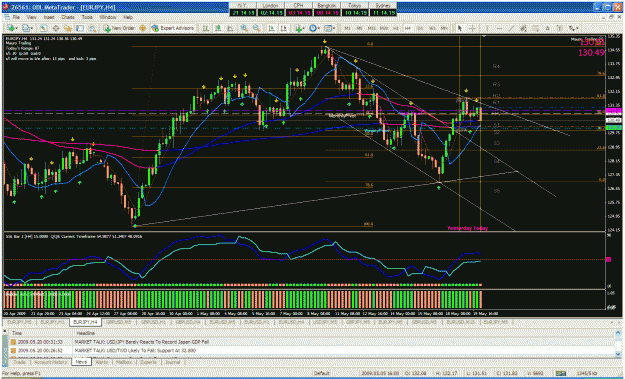This screenshot has width=625, height=379.
Task: Select the text label tool
Action: pyautogui.click(x=559, y=28)
